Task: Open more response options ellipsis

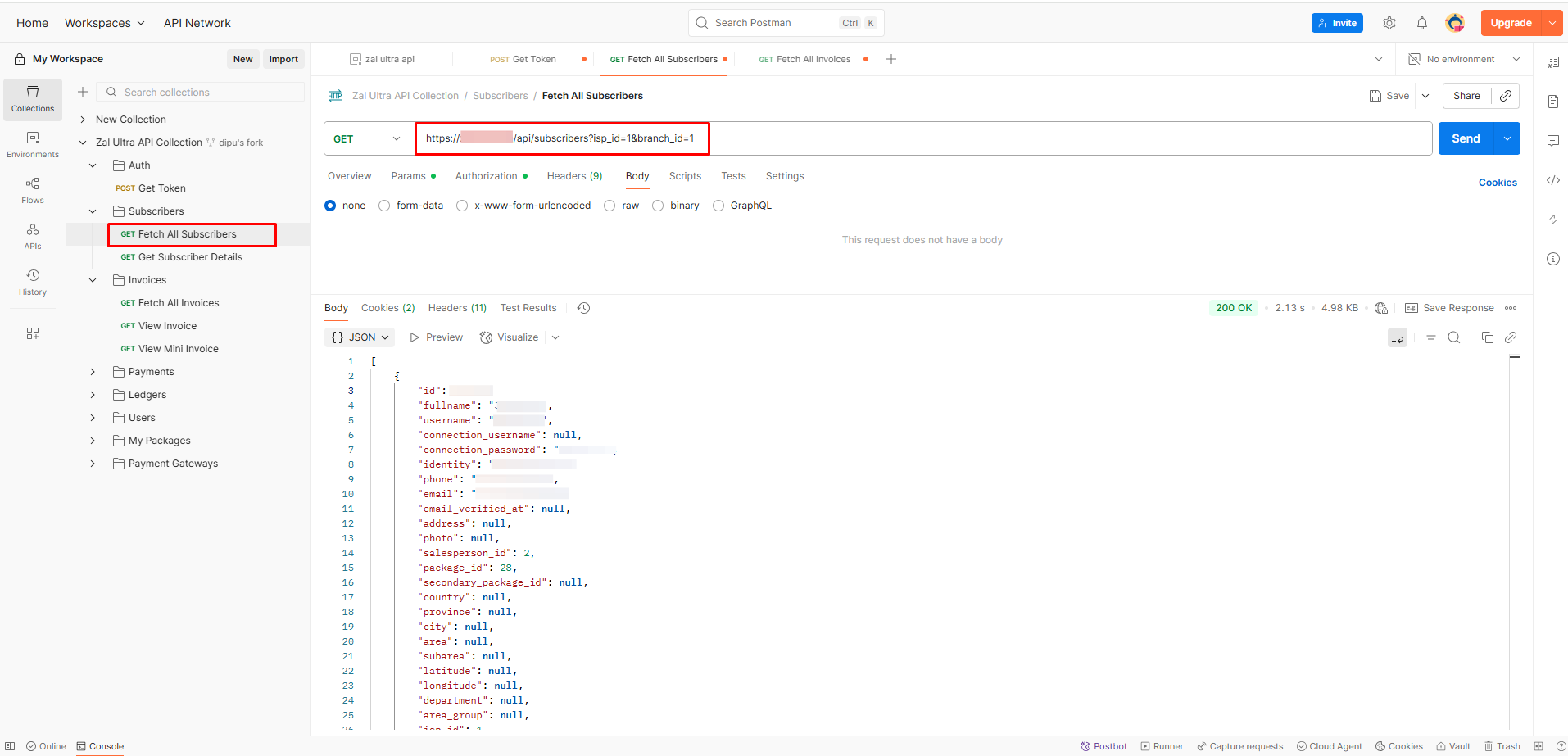Action: click(1511, 308)
